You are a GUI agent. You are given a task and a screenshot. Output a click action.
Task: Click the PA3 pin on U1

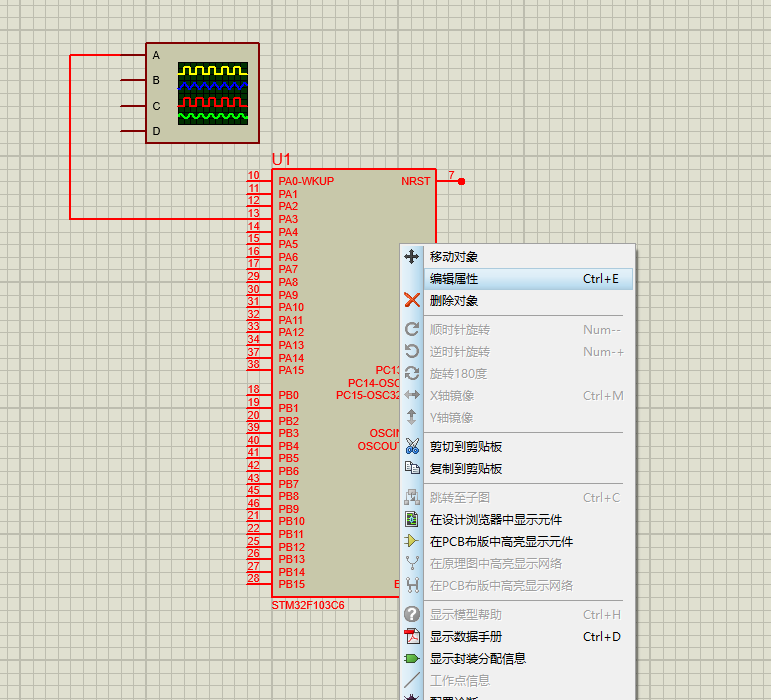click(x=287, y=219)
